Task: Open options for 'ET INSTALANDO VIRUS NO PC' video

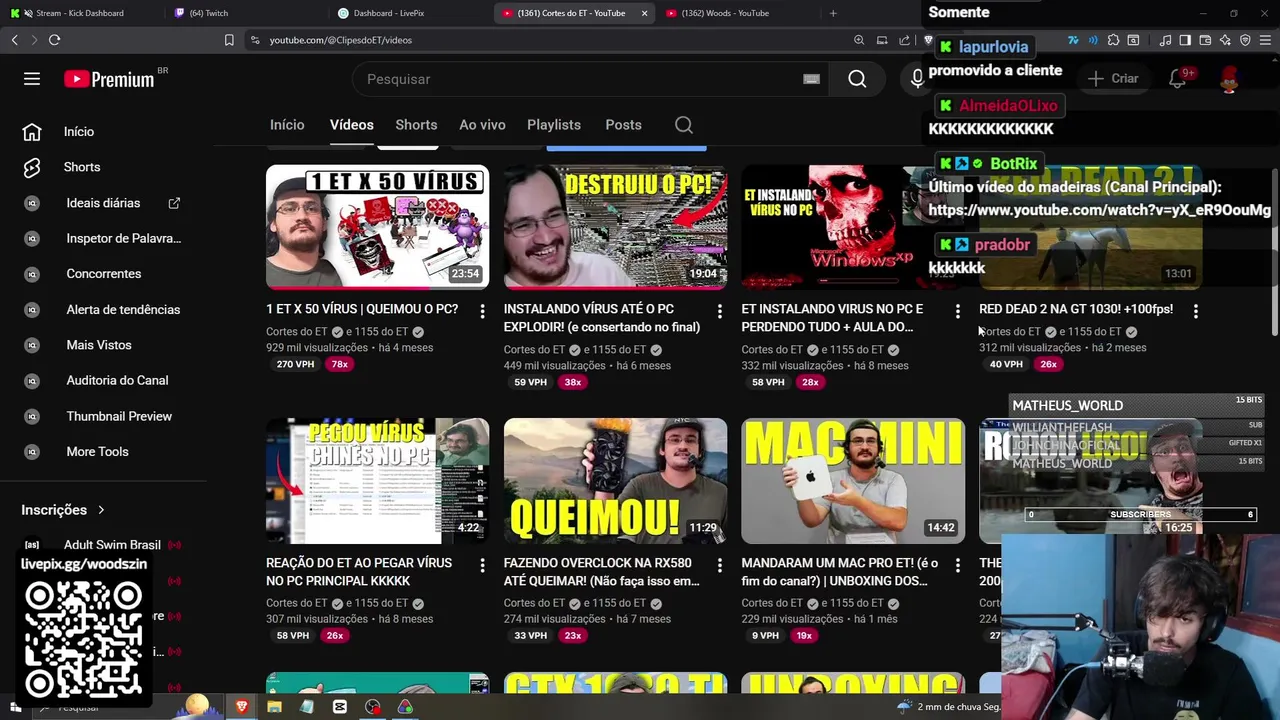Action: click(x=957, y=311)
